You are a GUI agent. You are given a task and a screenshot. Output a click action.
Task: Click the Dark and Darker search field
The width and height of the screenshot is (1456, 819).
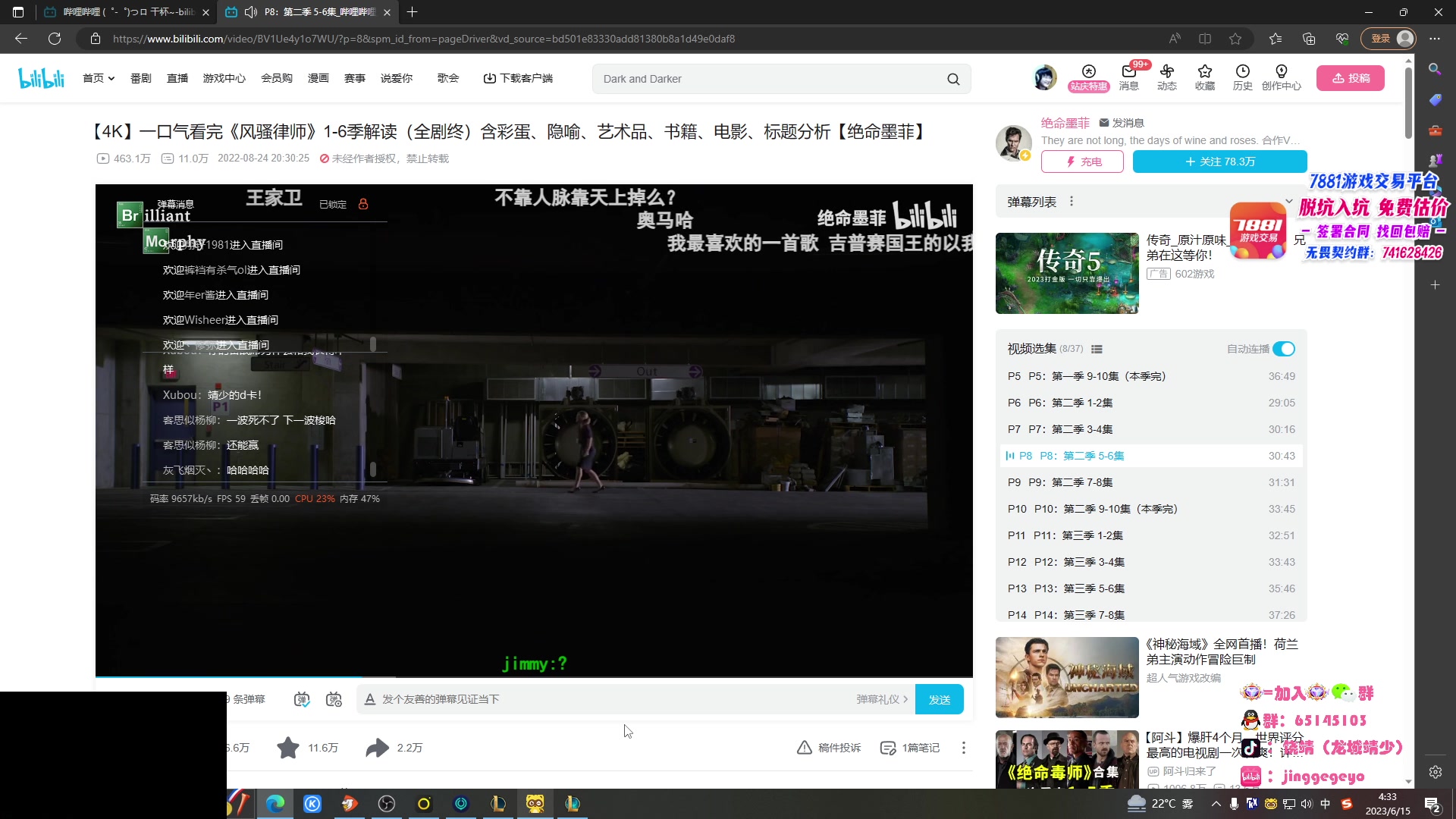point(770,79)
